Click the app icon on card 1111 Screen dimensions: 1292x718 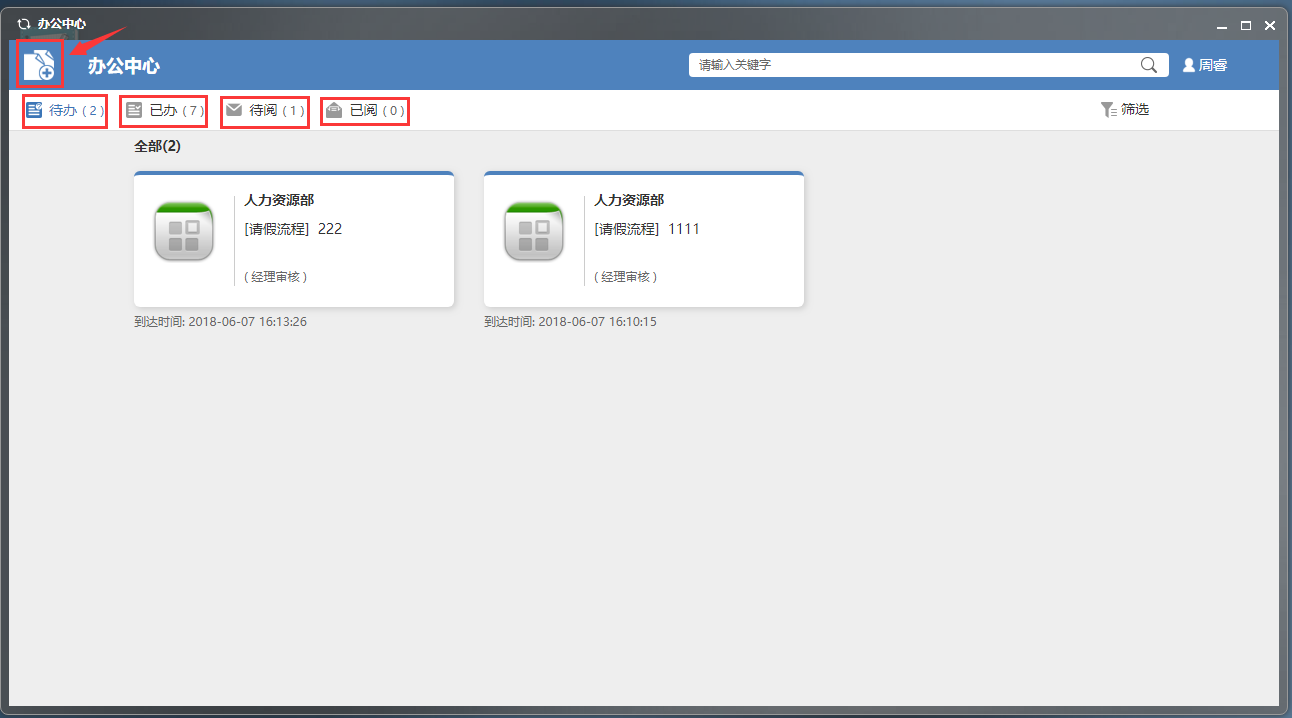click(534, 231)
